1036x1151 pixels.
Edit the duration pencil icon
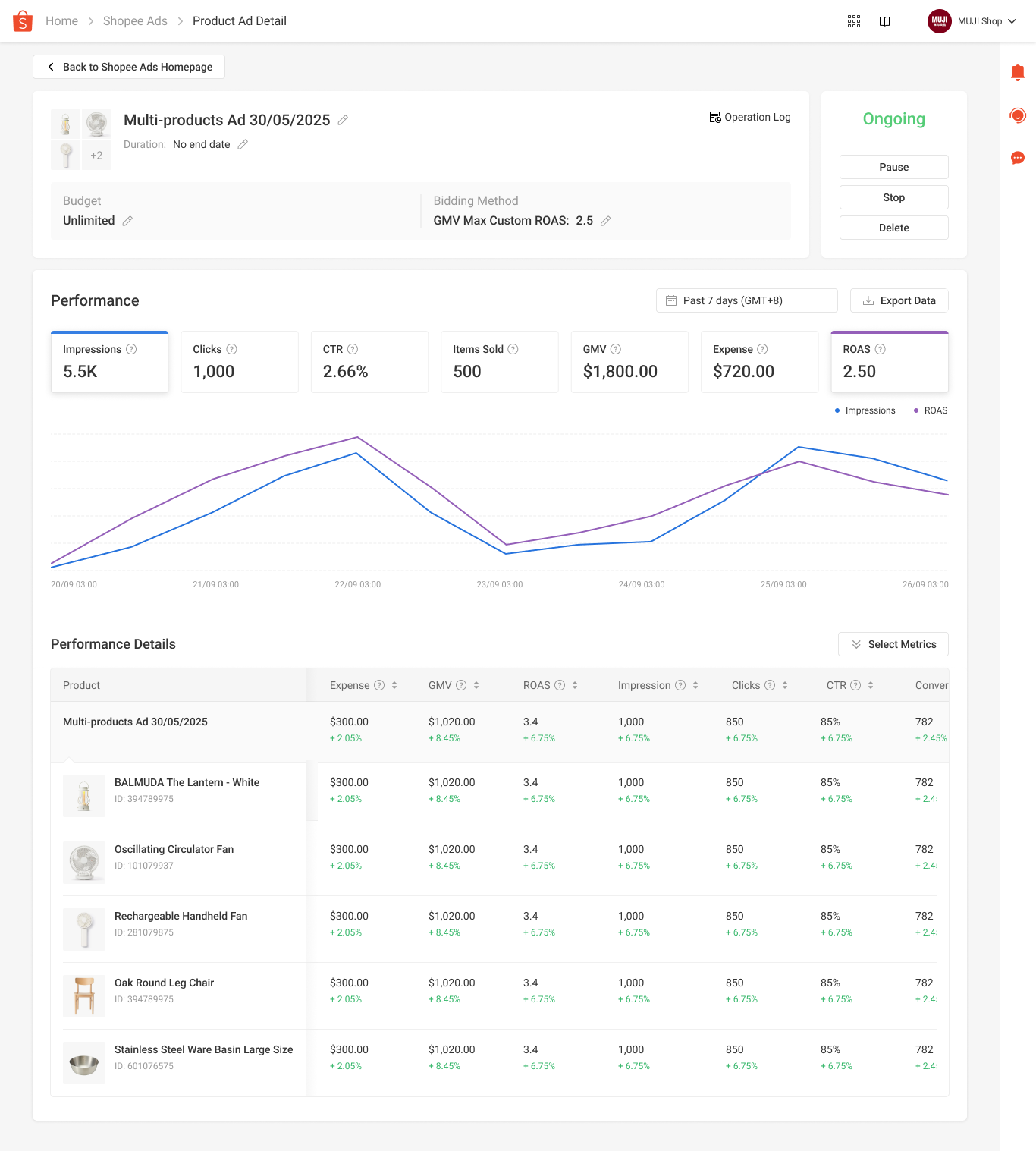click(243, 144)
